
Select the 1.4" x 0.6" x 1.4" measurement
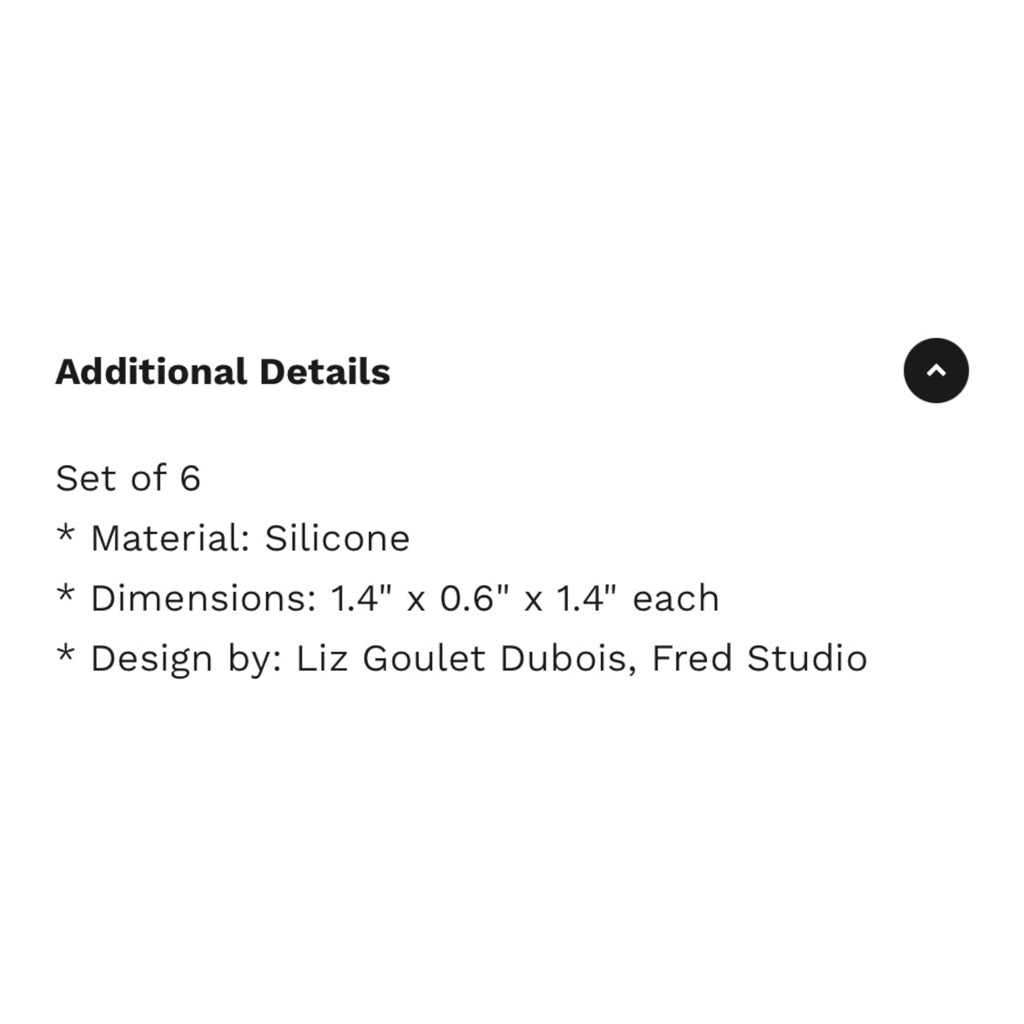(x=473, y=598)
